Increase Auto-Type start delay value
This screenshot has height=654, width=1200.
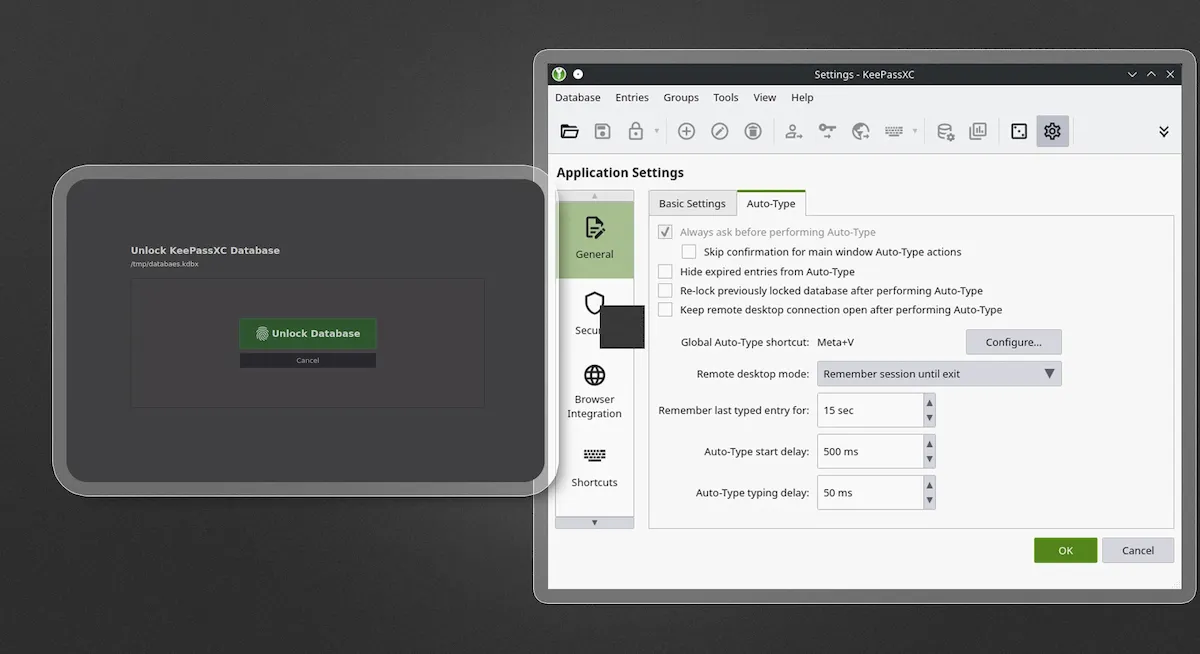(x=929, y=443)
